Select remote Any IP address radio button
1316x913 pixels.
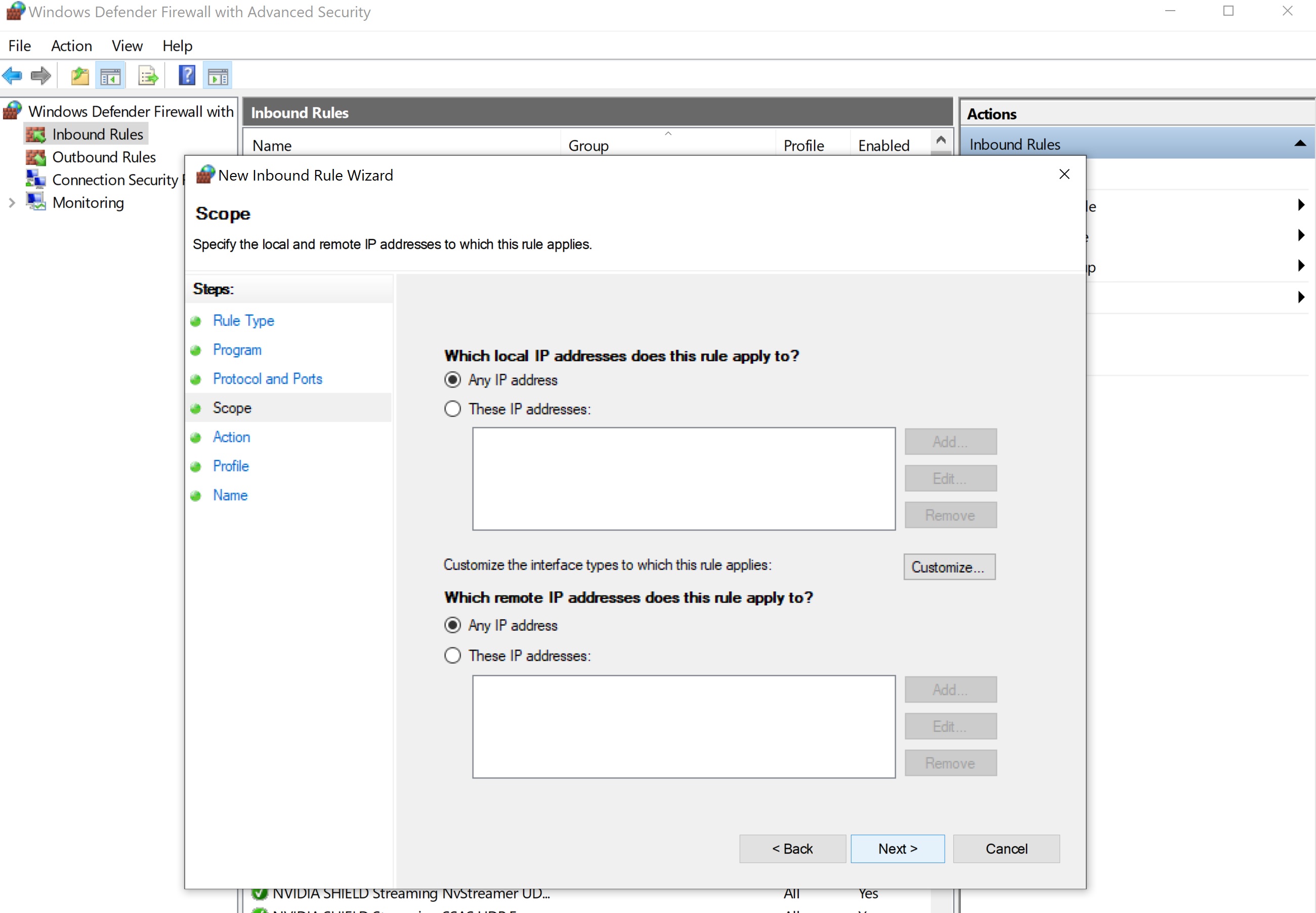(452, 625)
